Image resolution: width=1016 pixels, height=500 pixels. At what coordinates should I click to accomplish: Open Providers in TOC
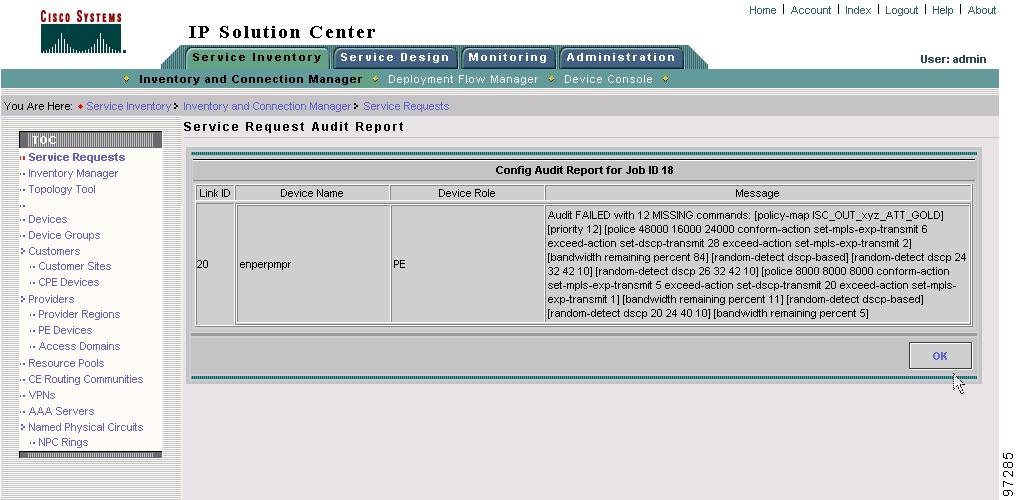51,299
